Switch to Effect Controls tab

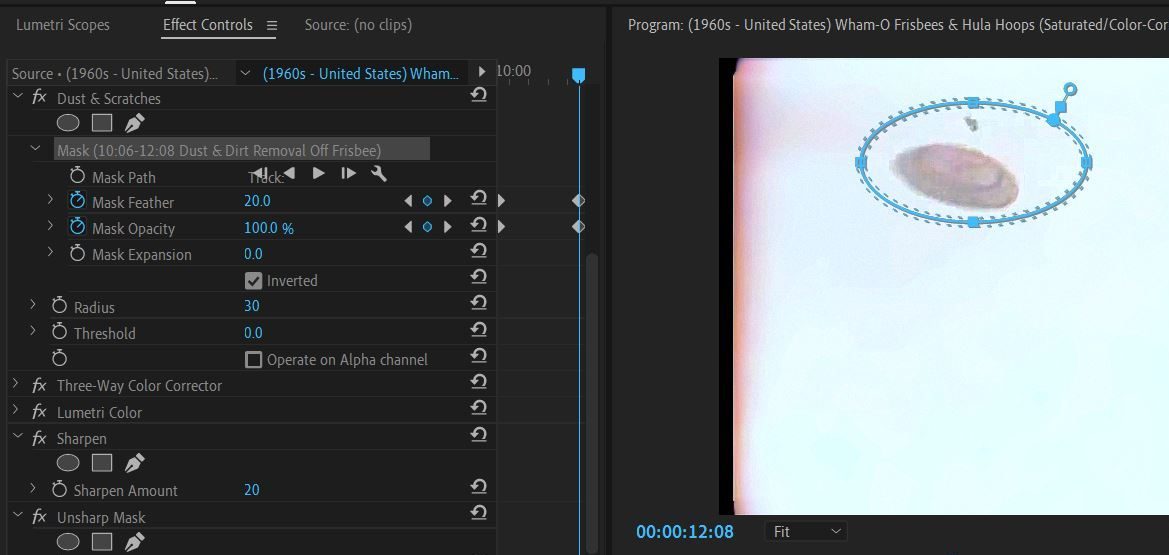(208, 25)
